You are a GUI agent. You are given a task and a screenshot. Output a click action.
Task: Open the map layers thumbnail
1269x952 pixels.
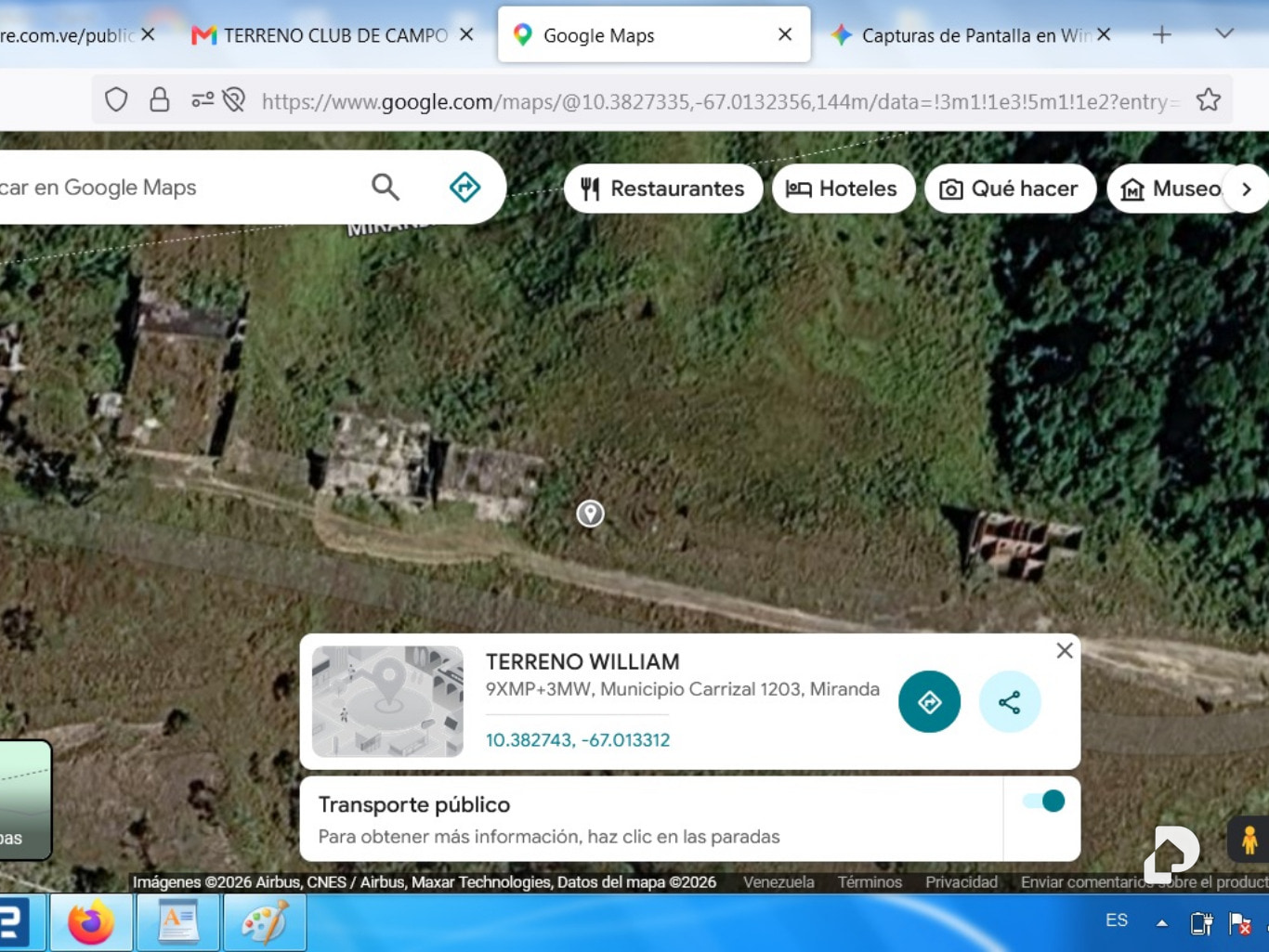pos(25,800)
